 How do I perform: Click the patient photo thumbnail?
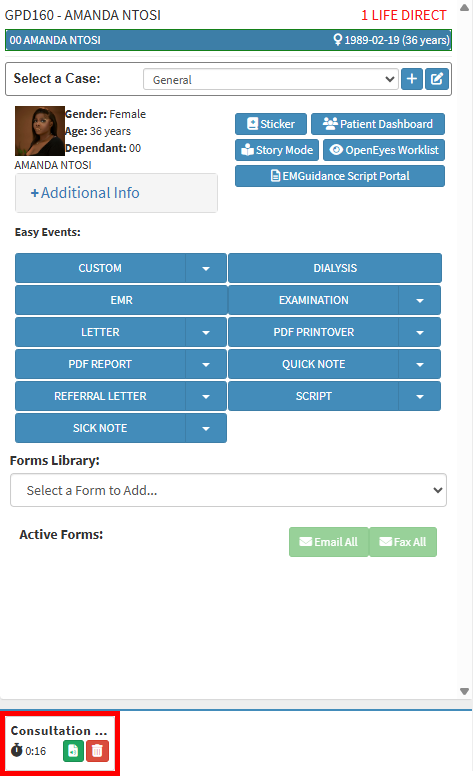[40, 131]
